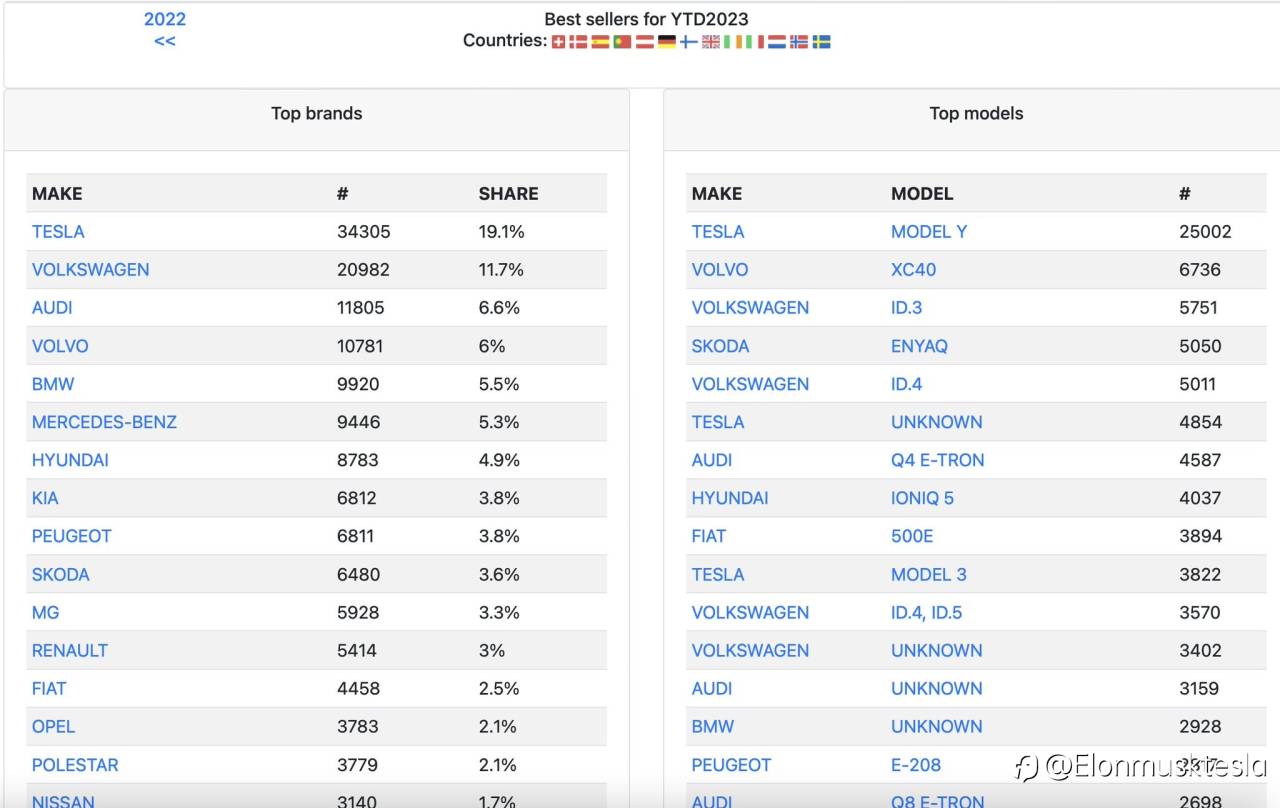This screenshot has width=1280, height=808.
Task: Go back using the << link
Action: tap(165, 41)
